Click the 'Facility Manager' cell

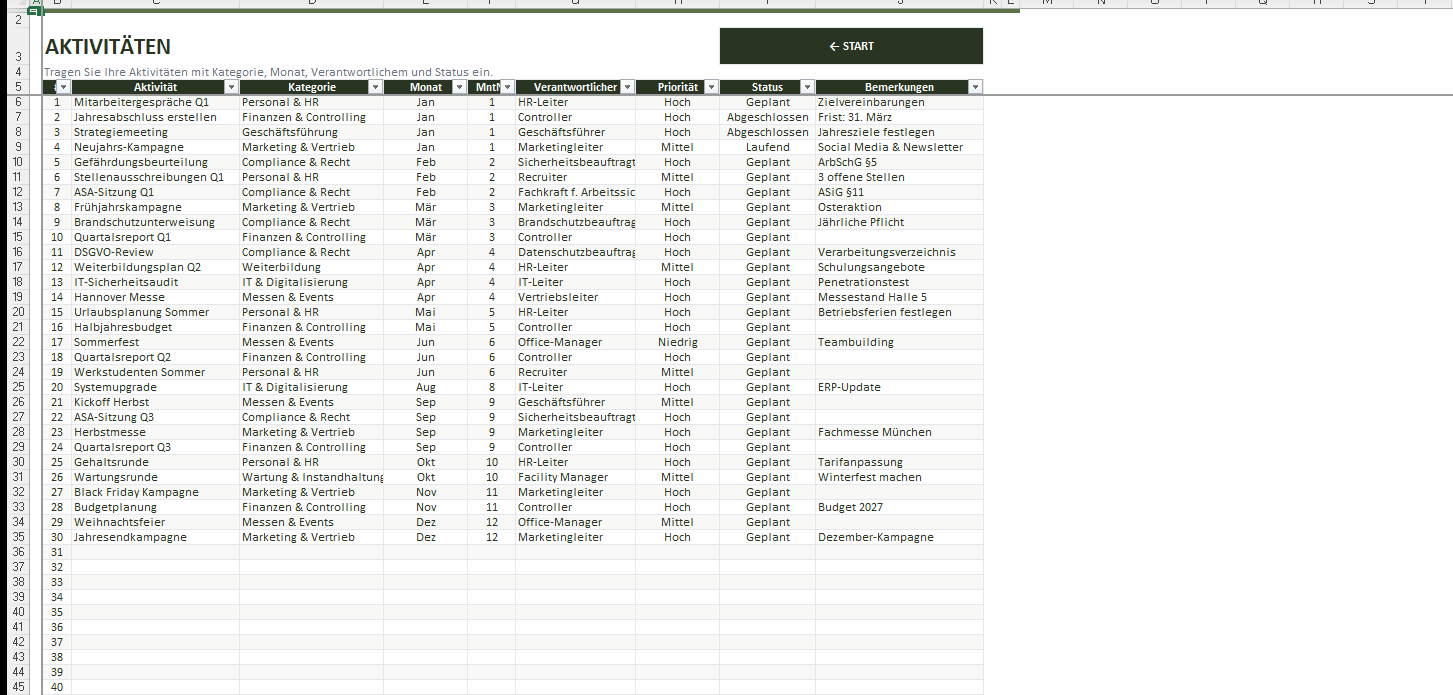point(575,477)
